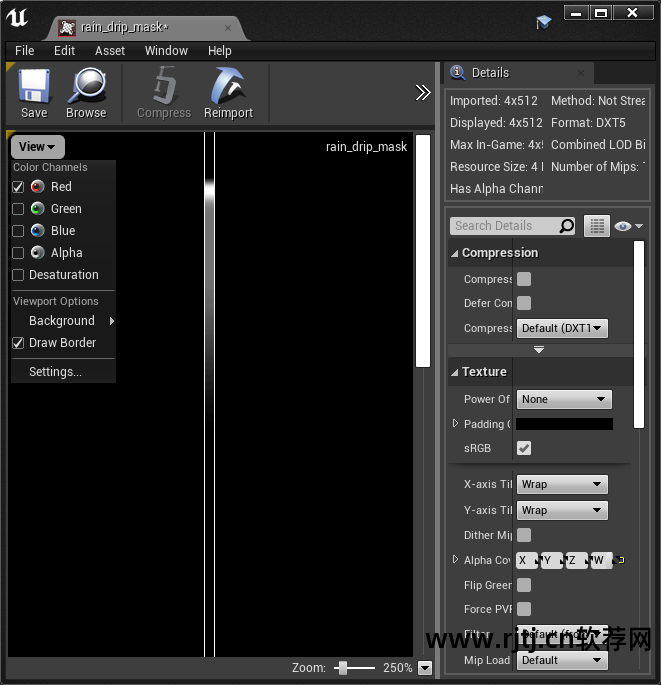Image resolution: width=661 pixels, height=685 pixels.
Task: Click the search magnifier in Search Details
Action: [x=567, y=226]
